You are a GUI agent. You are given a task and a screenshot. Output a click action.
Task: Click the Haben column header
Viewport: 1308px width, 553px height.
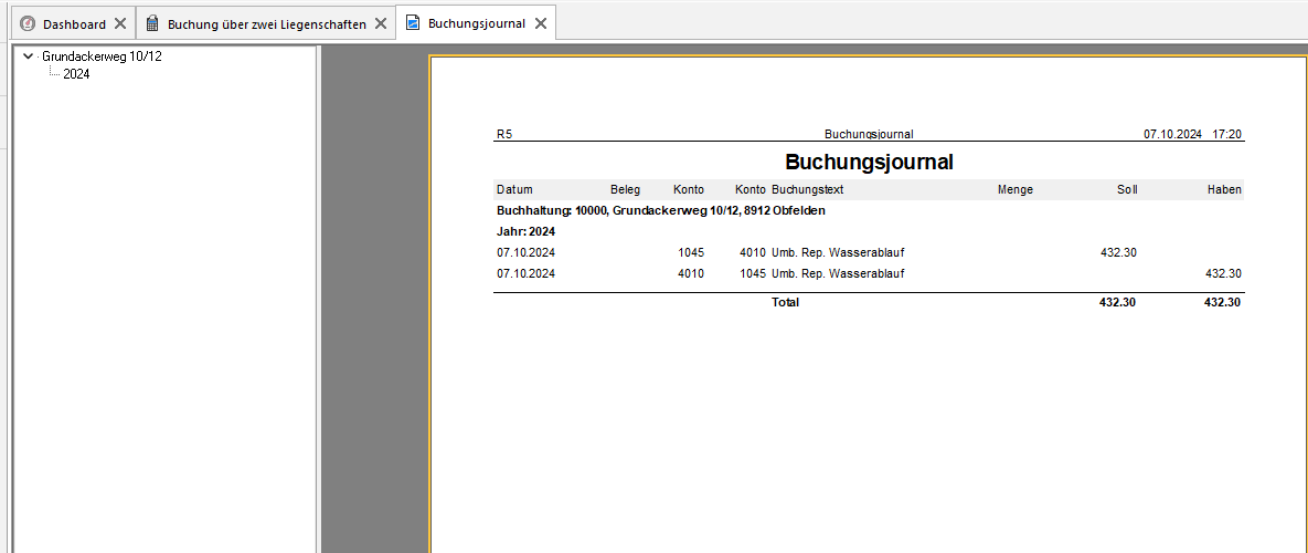point(1224,190)
